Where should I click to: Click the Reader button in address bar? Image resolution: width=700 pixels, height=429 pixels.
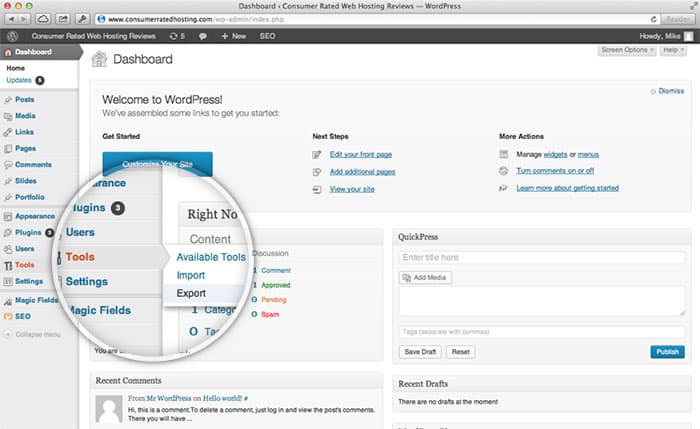click(677, 19)
